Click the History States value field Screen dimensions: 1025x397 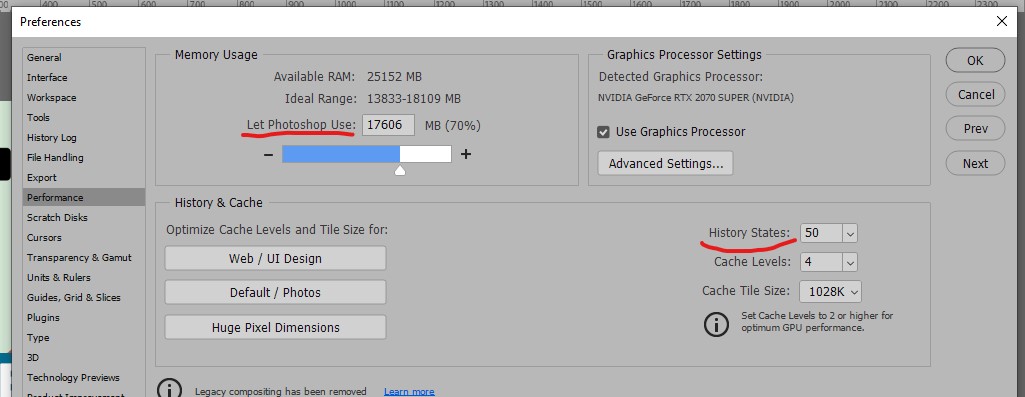[821, 233]
